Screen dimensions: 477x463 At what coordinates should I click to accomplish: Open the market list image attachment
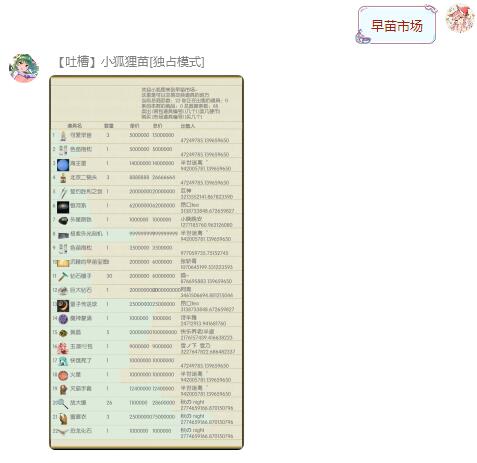tap(147, 262)
